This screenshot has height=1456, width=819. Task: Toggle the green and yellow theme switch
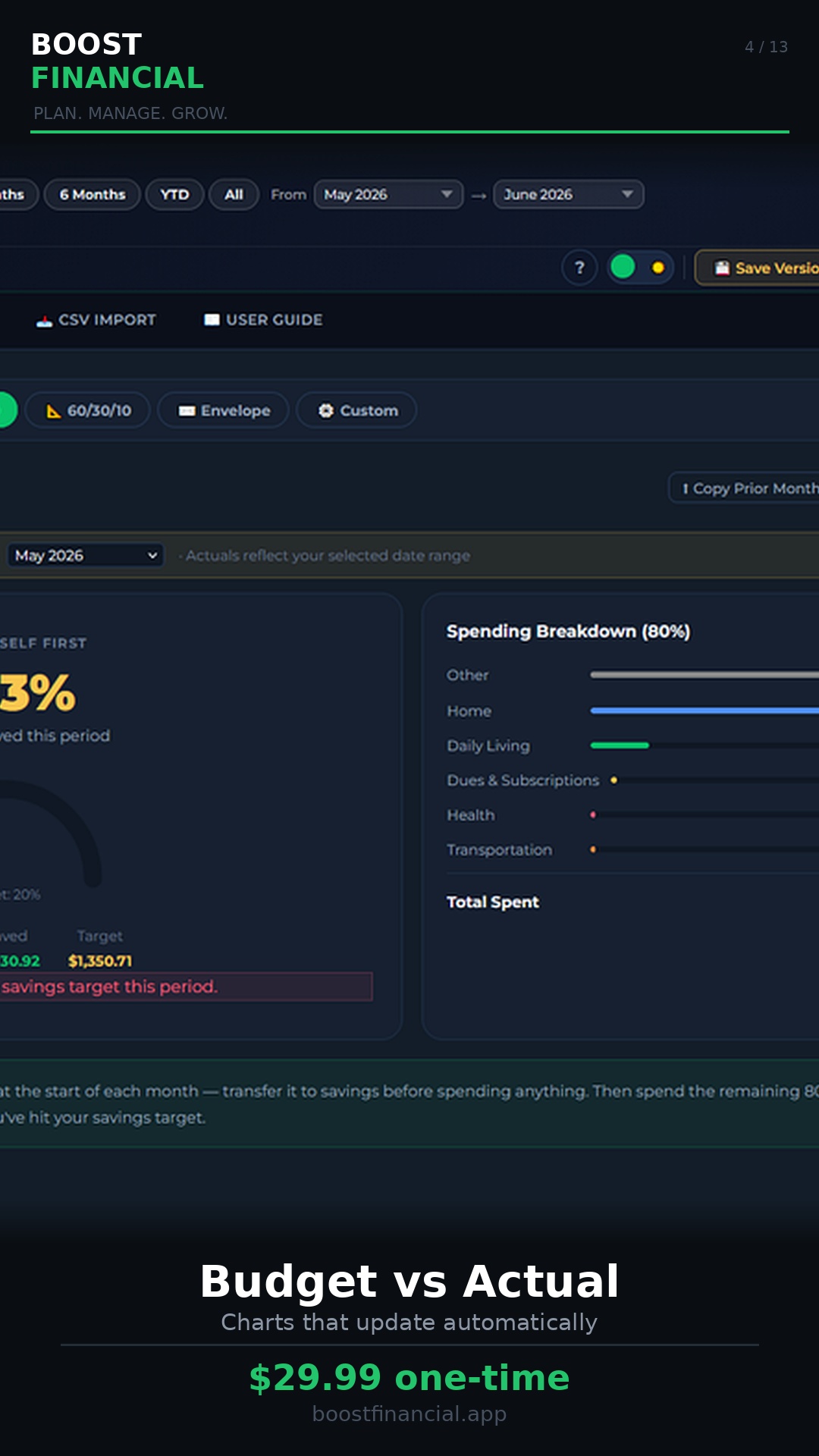click(x=640, y=267)
